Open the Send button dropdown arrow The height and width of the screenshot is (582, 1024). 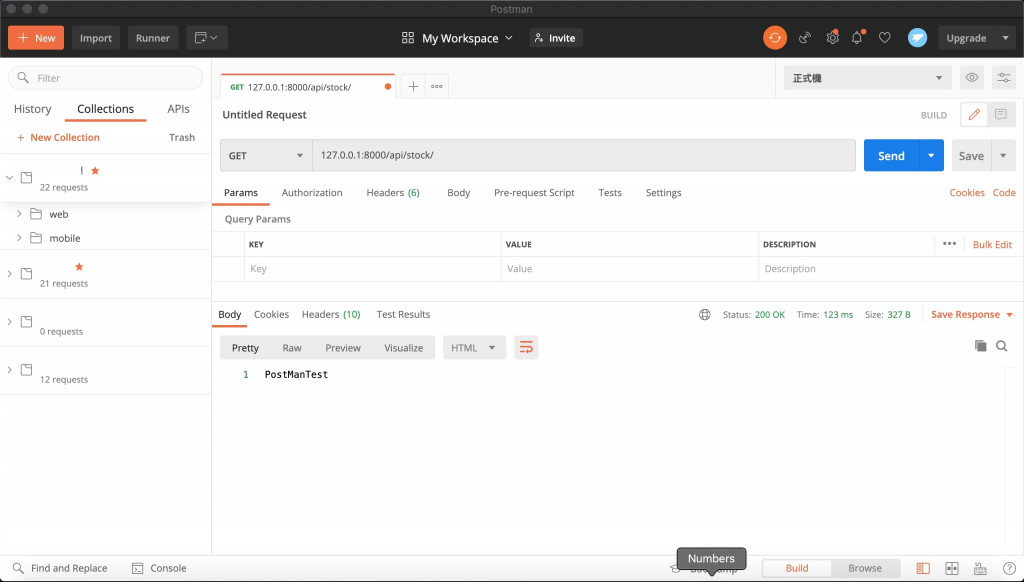point(931,155)
